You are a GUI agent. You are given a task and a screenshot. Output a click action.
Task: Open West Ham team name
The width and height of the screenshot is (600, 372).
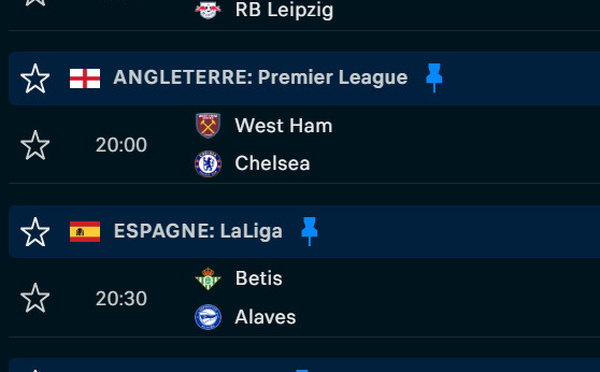point(284,126)
